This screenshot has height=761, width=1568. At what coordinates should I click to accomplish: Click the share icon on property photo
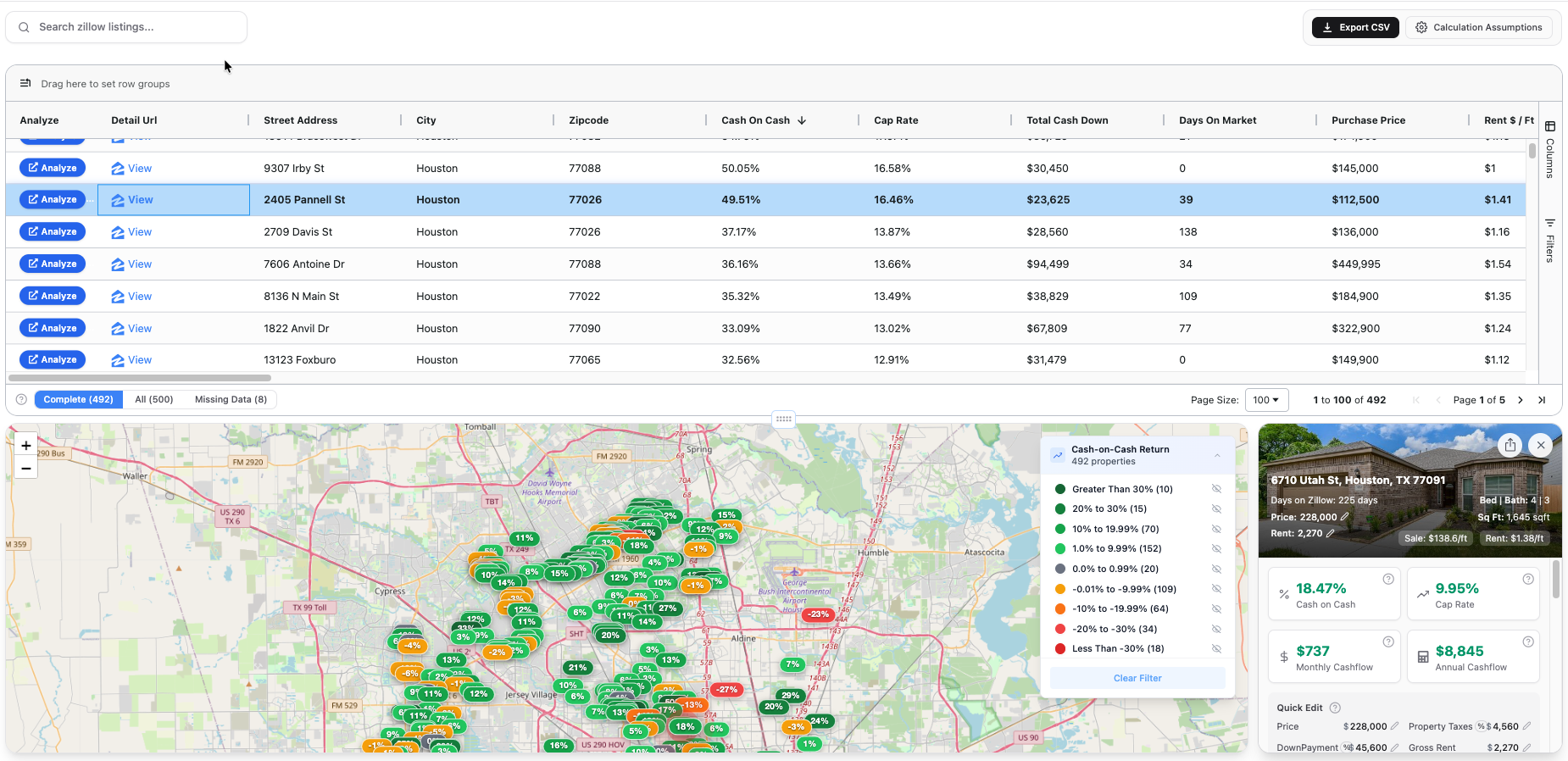1510,445
